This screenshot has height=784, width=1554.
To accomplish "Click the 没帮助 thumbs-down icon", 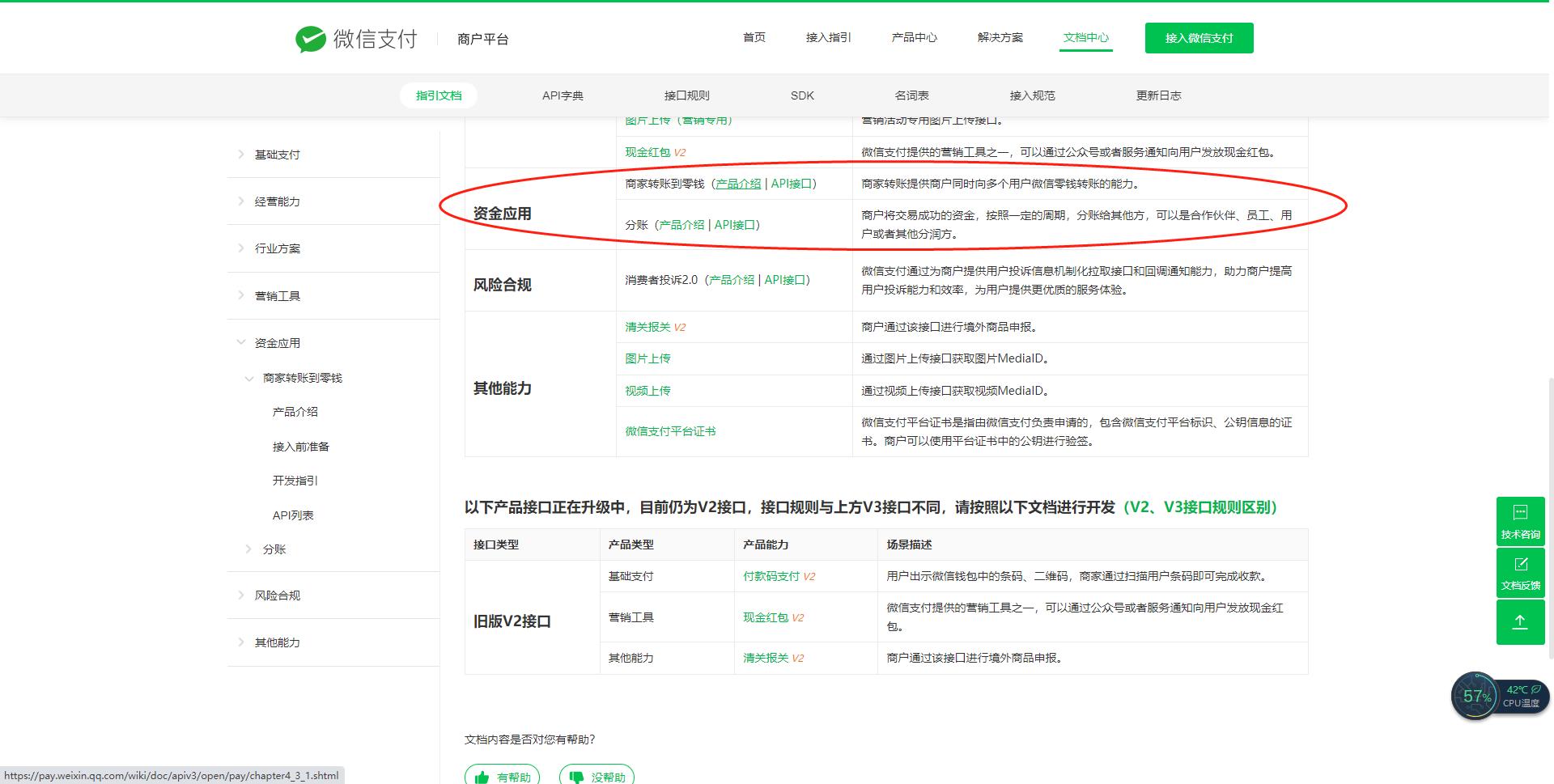I will tap(576, 778).
